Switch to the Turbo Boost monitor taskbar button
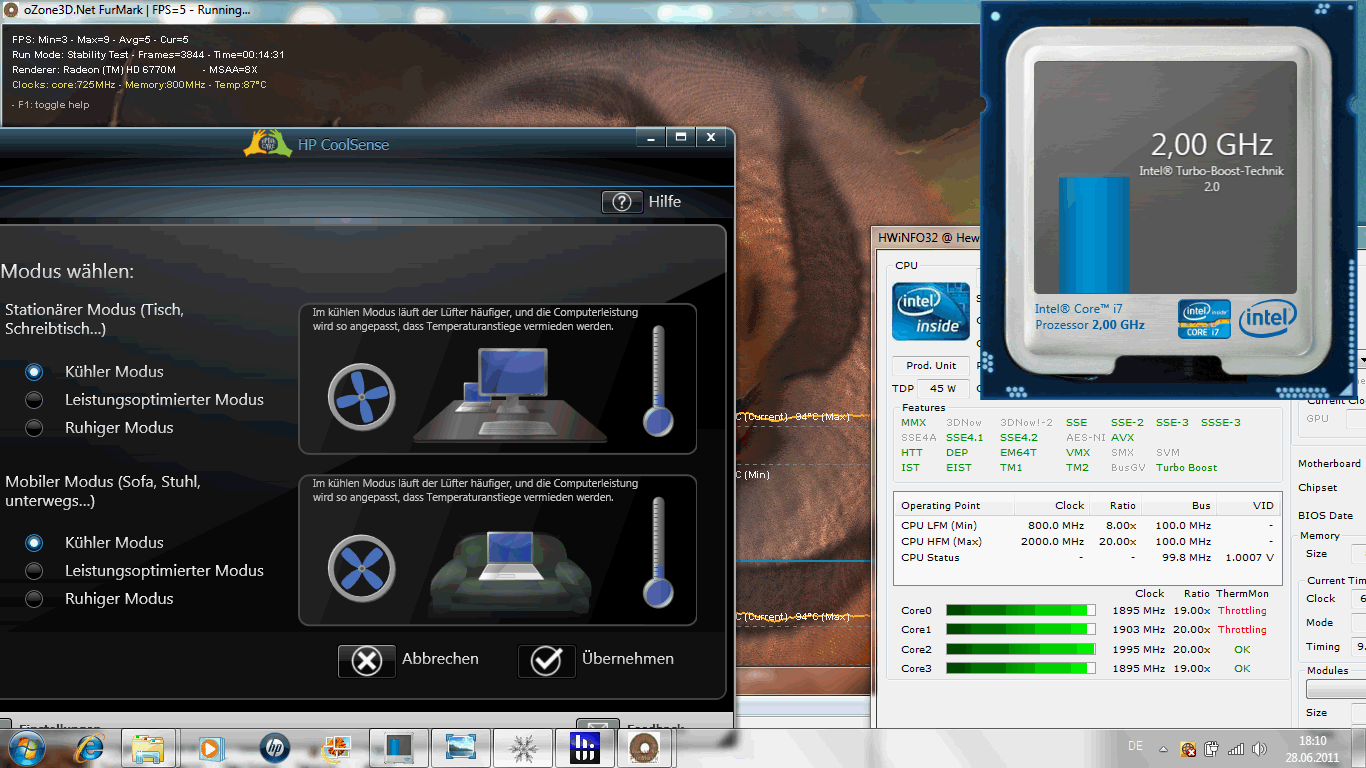This screenshot has height=768, width=1366. click(x=398, y=748)
